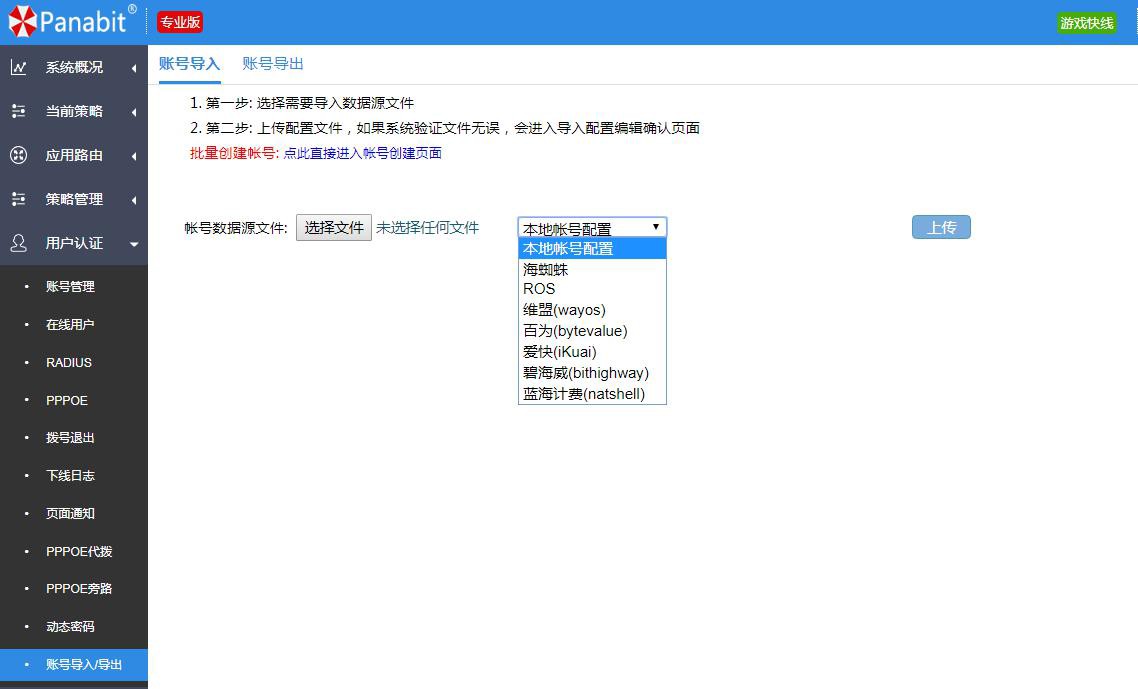Select ROS option
This screenshot has width=1138, height=689.
tap(592, 289)
